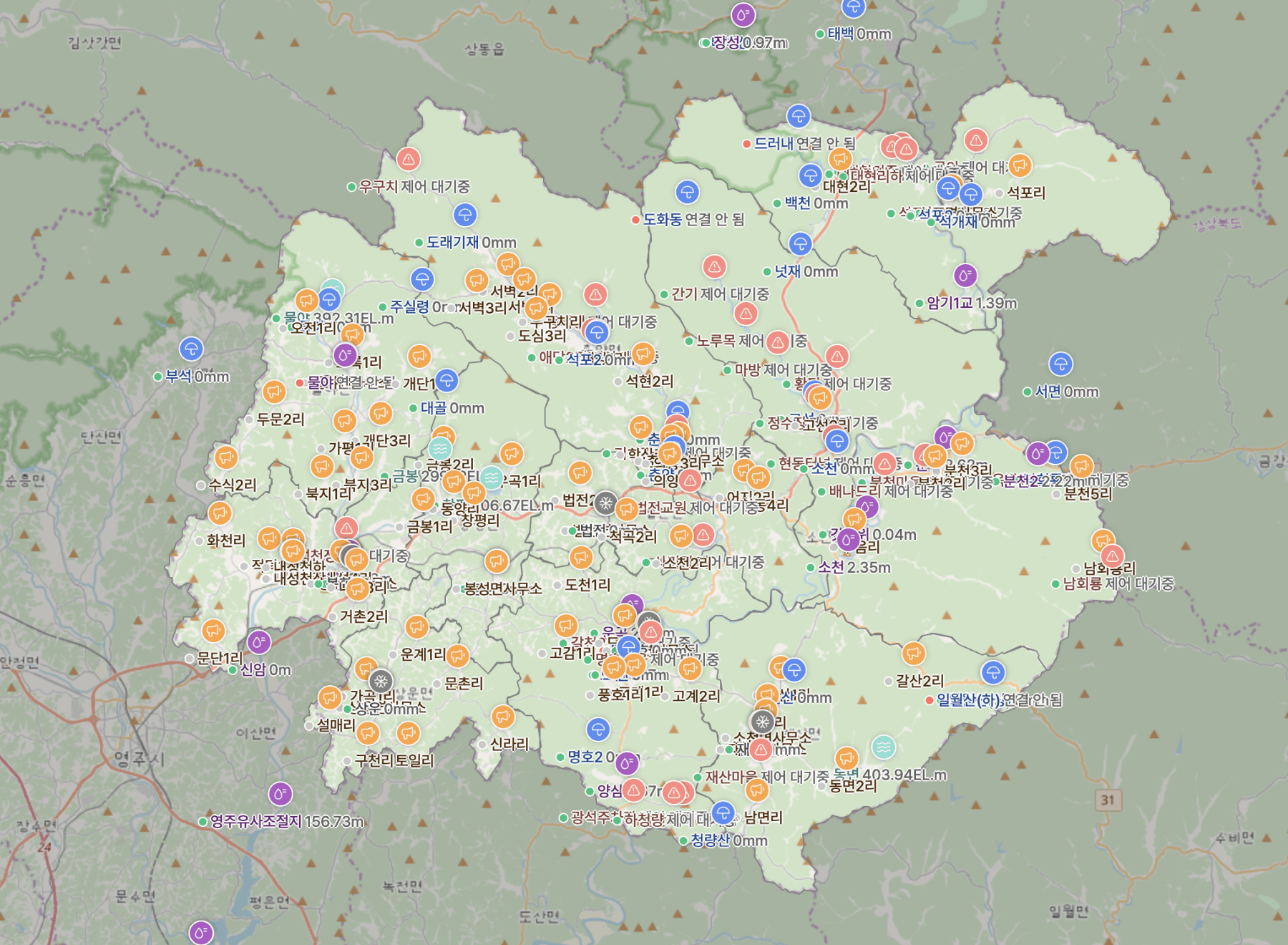
Task: Select the blue rain gauge icon above 서면
Action: coord(1060,364)
